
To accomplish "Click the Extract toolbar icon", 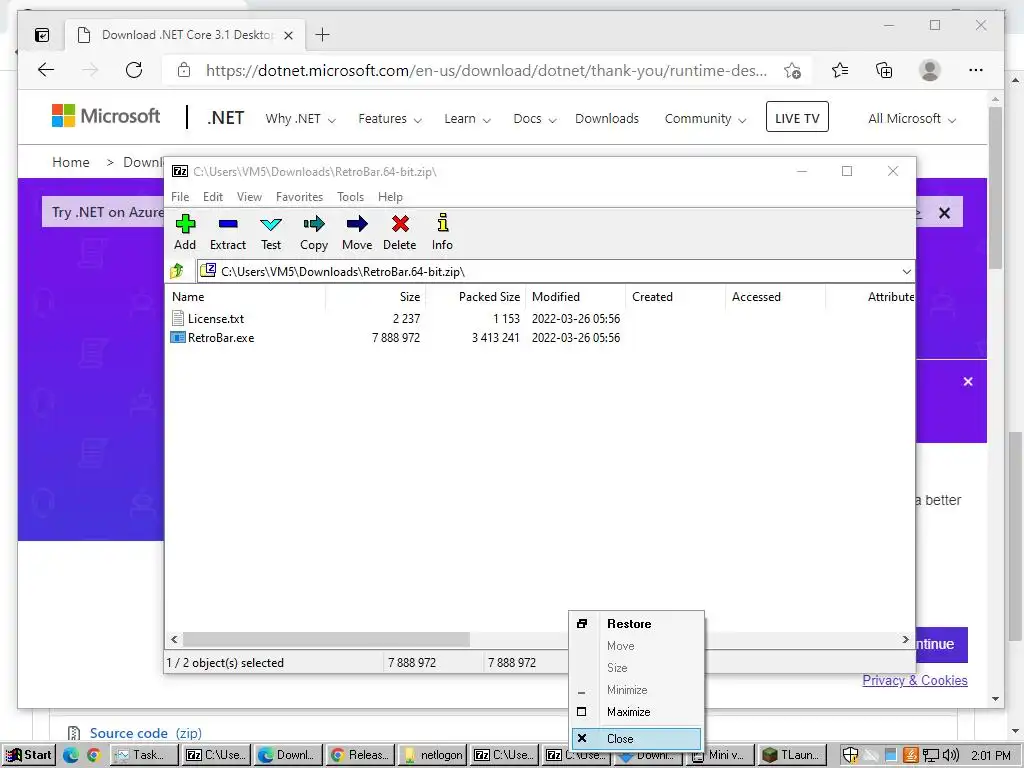I will point(227,232).
